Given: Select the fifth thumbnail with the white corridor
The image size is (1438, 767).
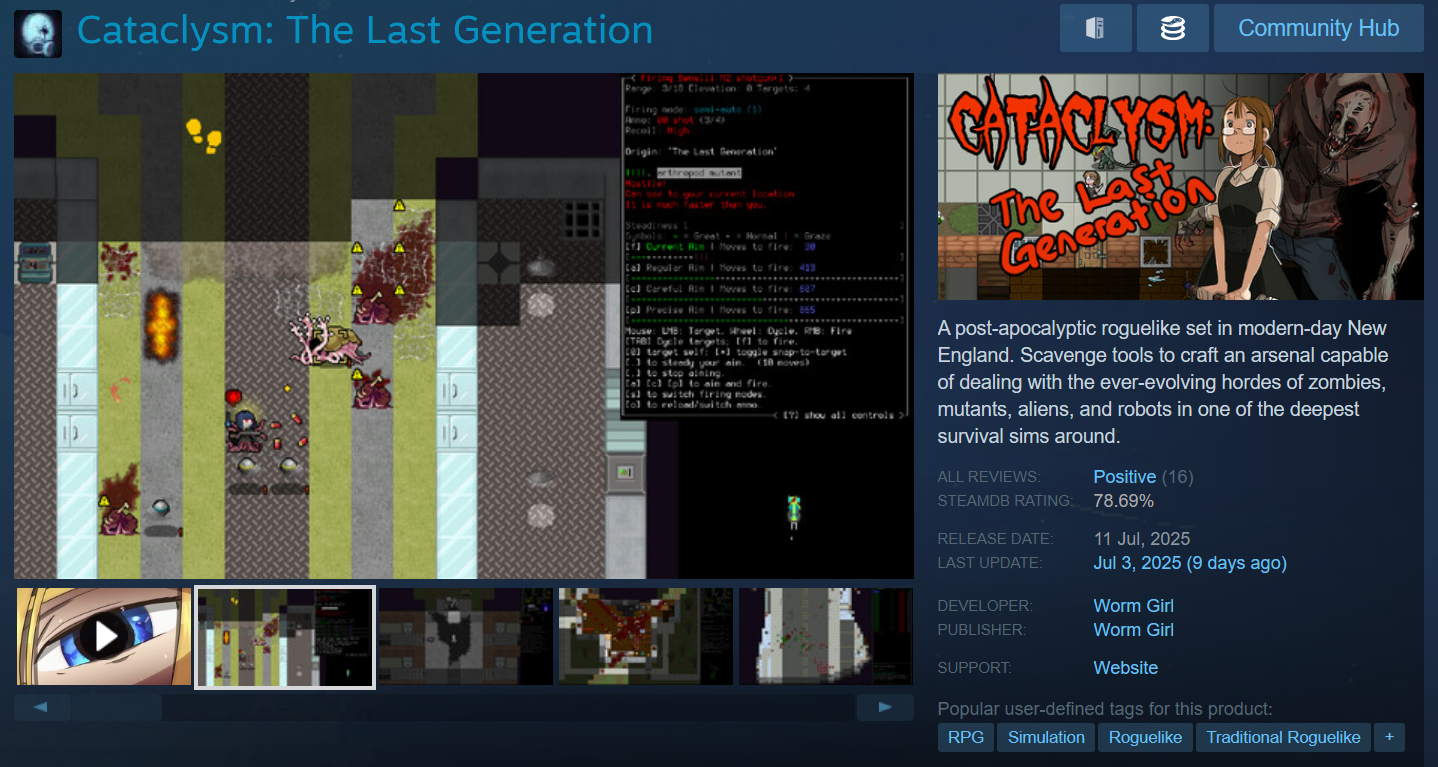Looking at the screenshot, I should [x=826, y=636].
